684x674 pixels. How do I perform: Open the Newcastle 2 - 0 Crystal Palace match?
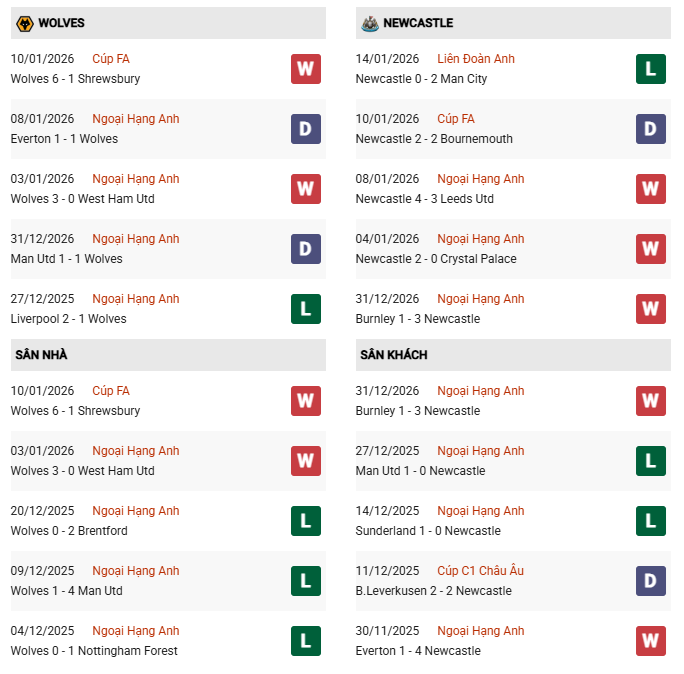(x=436, y=259)
